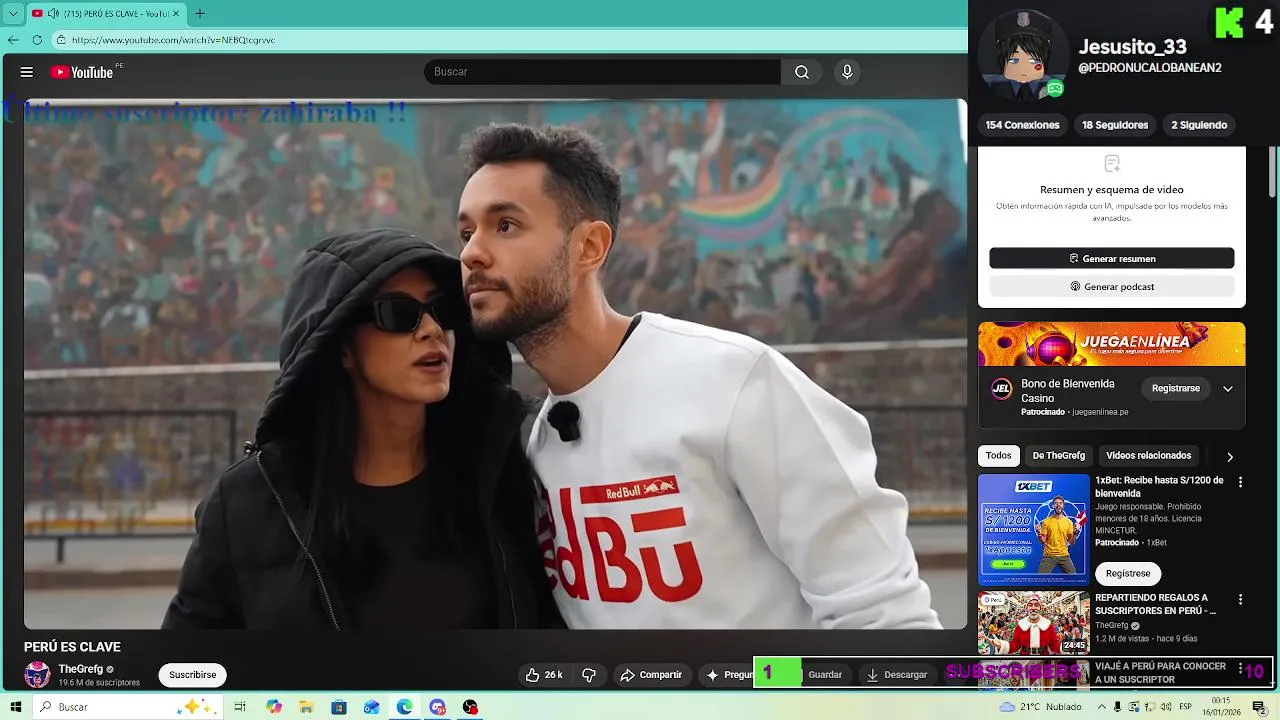Open options menu for 1xBet ad
Viewport: 1280px width, 720px height.
(x=1240, y=482)
